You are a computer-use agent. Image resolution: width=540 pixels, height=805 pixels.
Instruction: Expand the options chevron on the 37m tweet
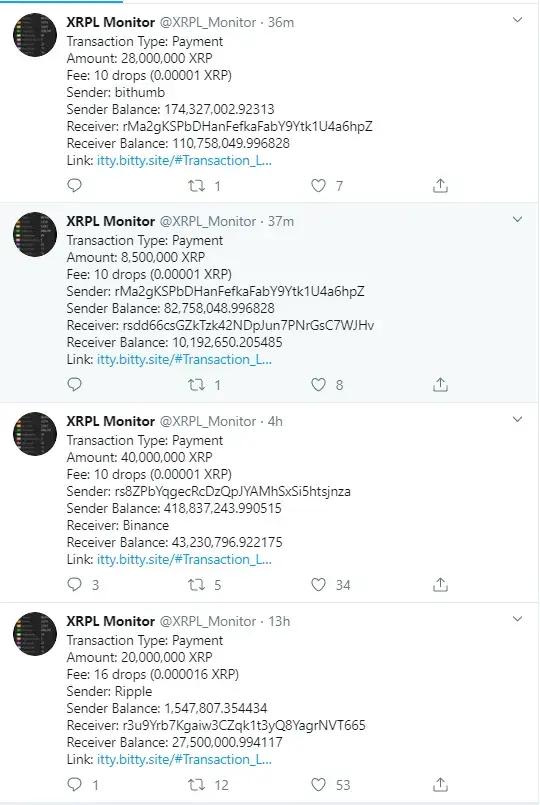pos(517,219)
